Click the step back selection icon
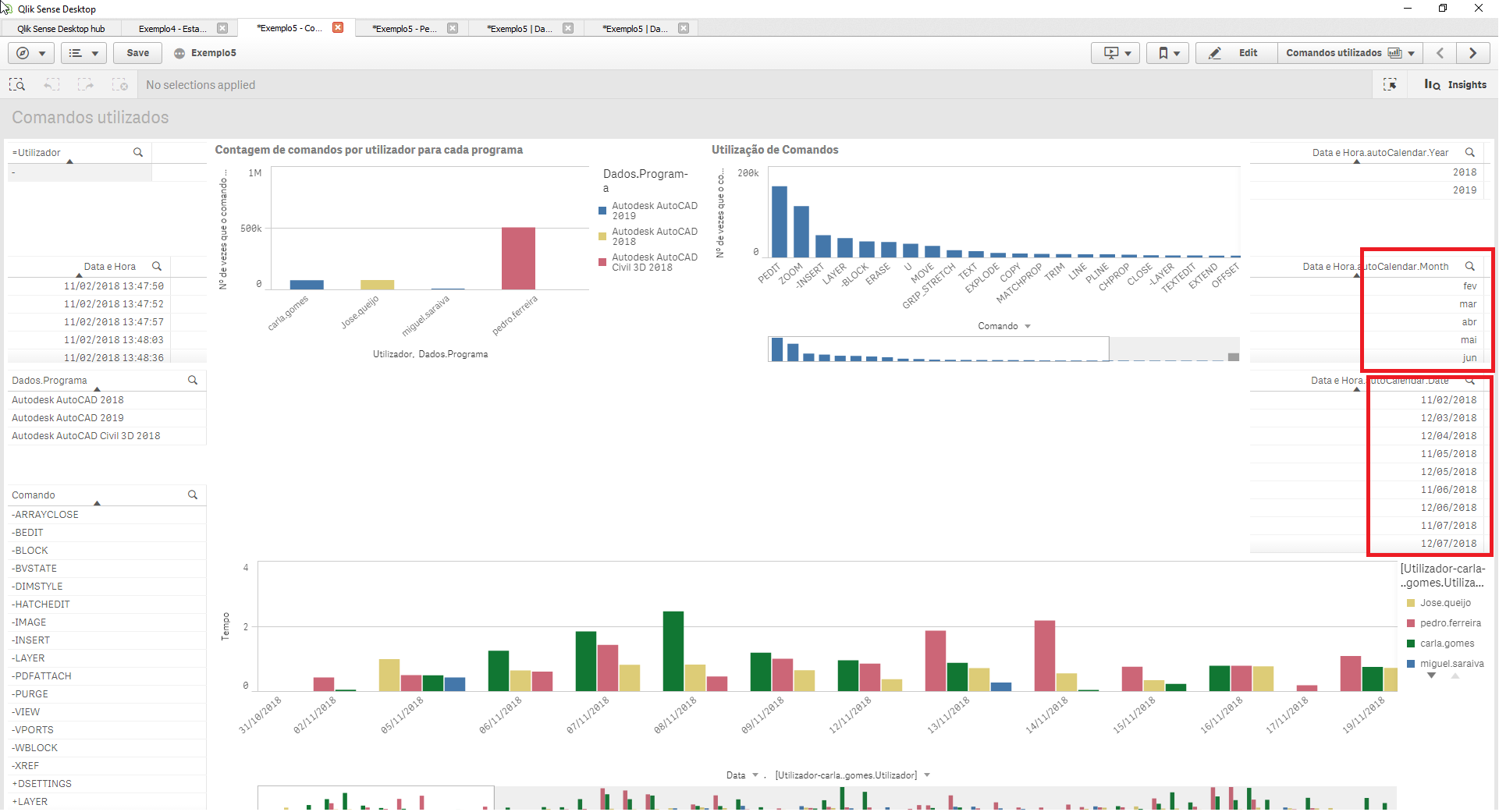This screenshot has height=812, width=1499. [52, 84]
